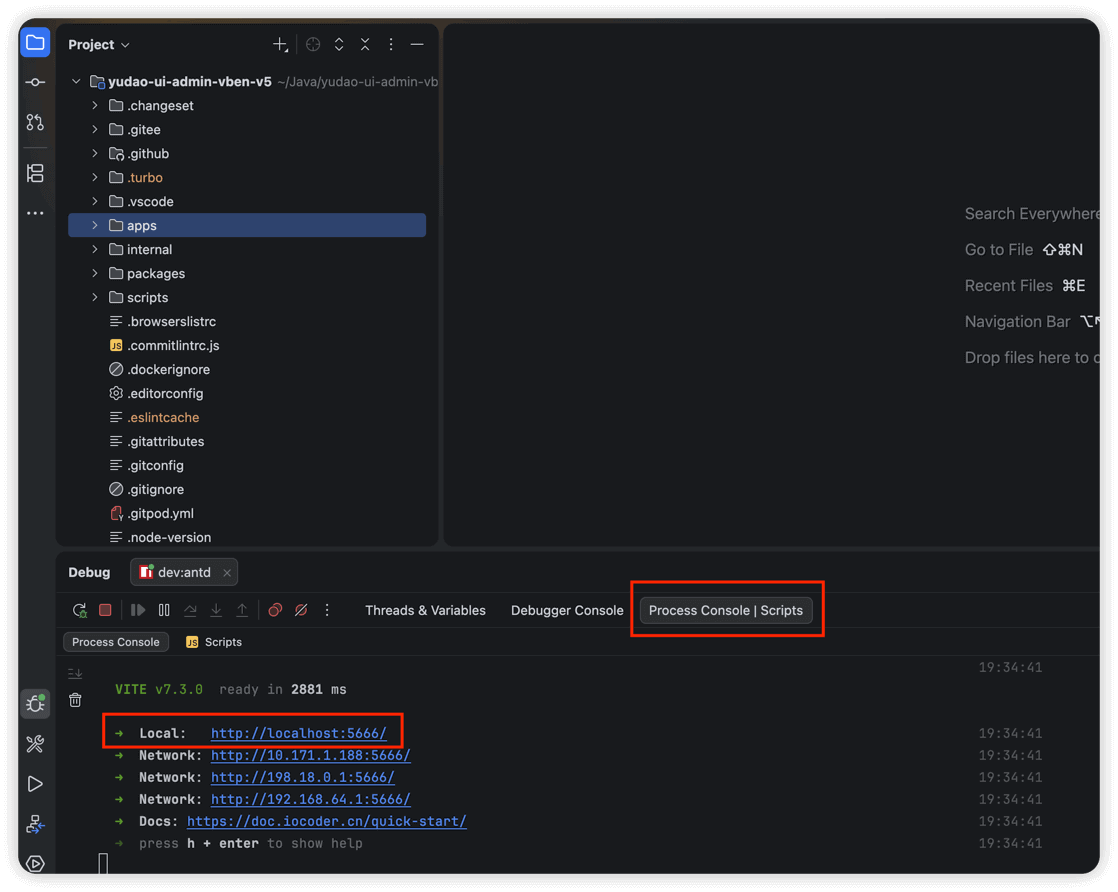Click the Rerun debug icon
The height and width of the screenshot is (892, 1118).
(x=80, y=610)
